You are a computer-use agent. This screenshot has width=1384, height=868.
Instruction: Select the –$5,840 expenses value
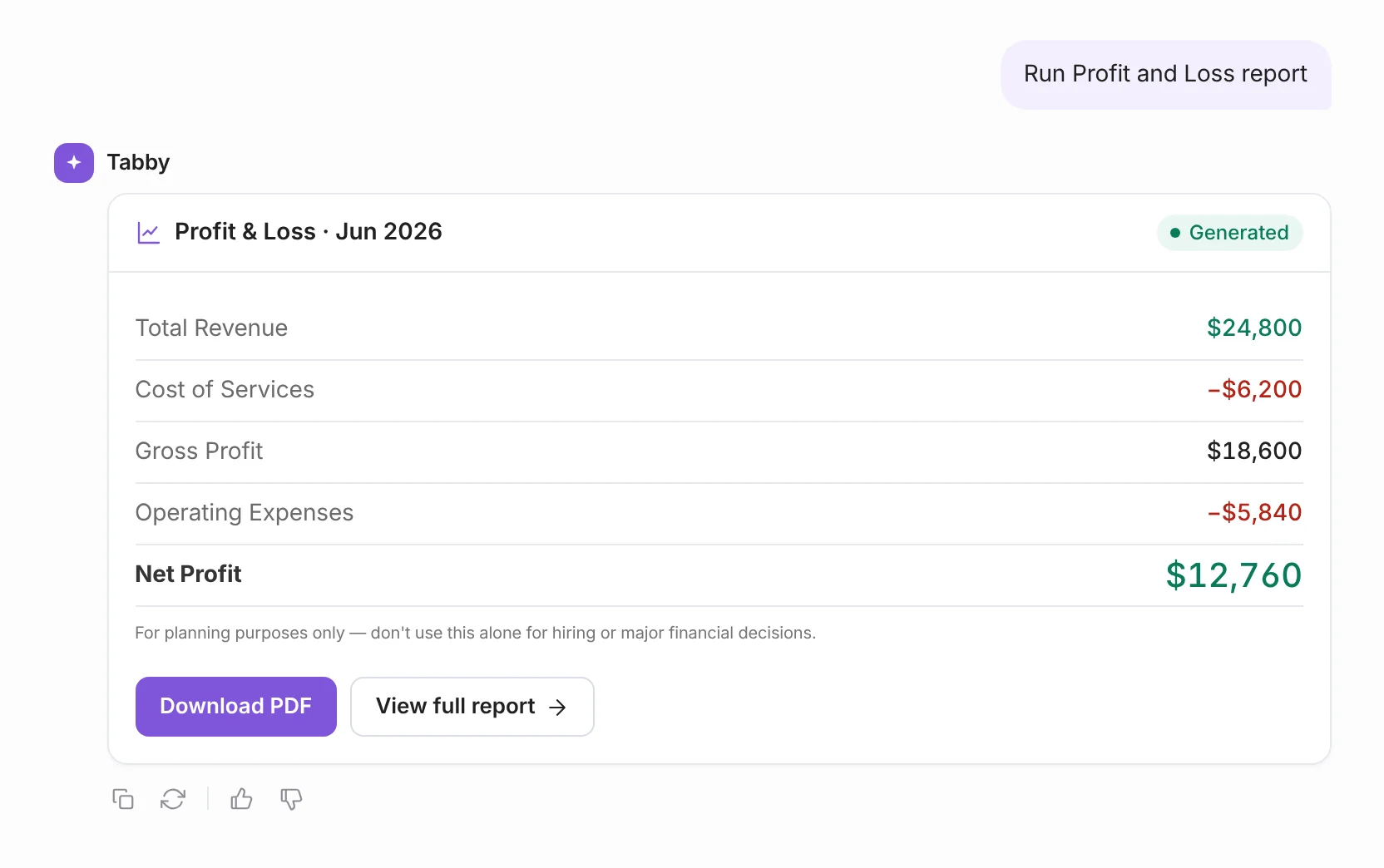(x=1254, y=513)
